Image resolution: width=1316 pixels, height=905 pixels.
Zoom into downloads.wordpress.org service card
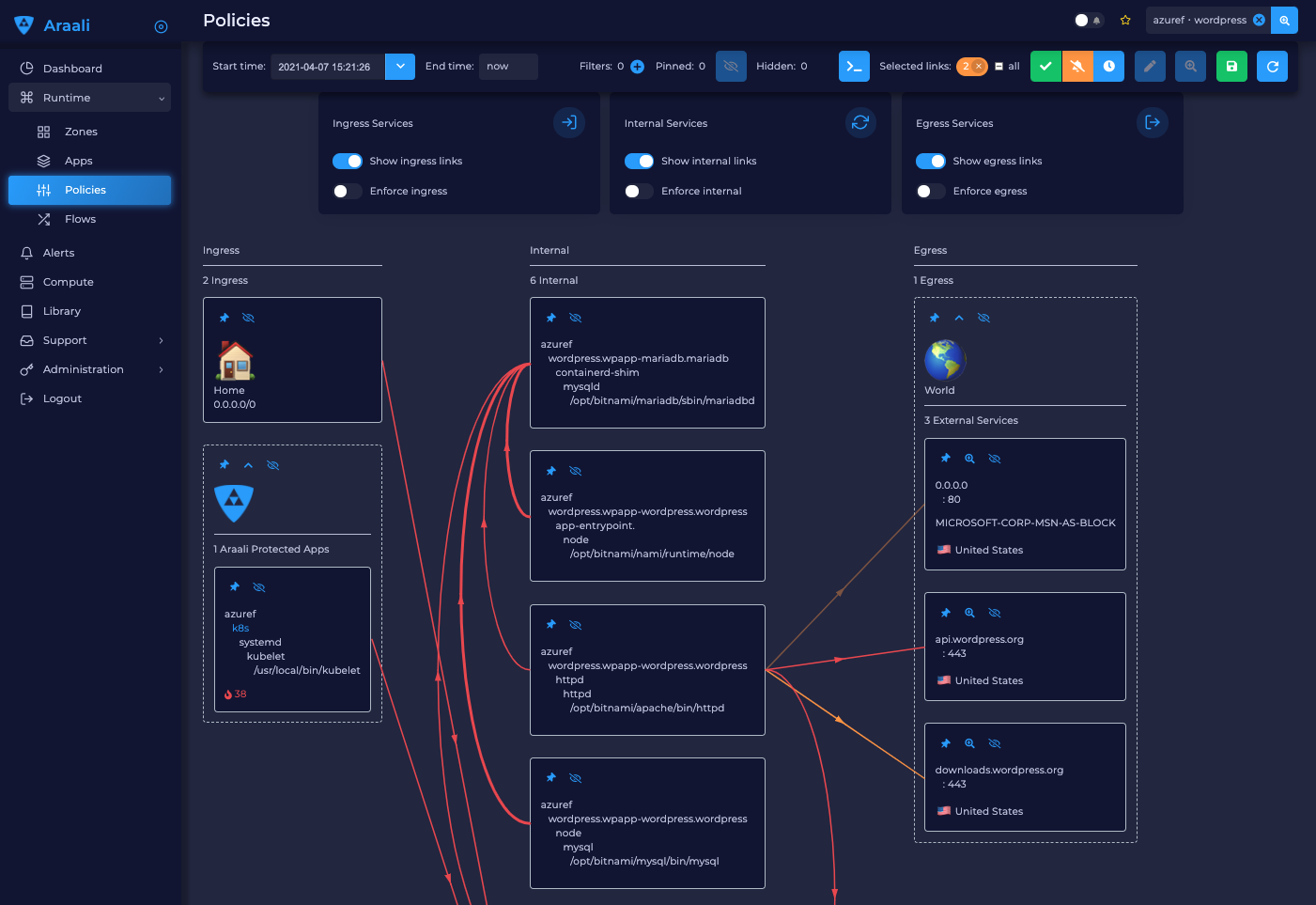pyautogui.click(x=969, y=743)
